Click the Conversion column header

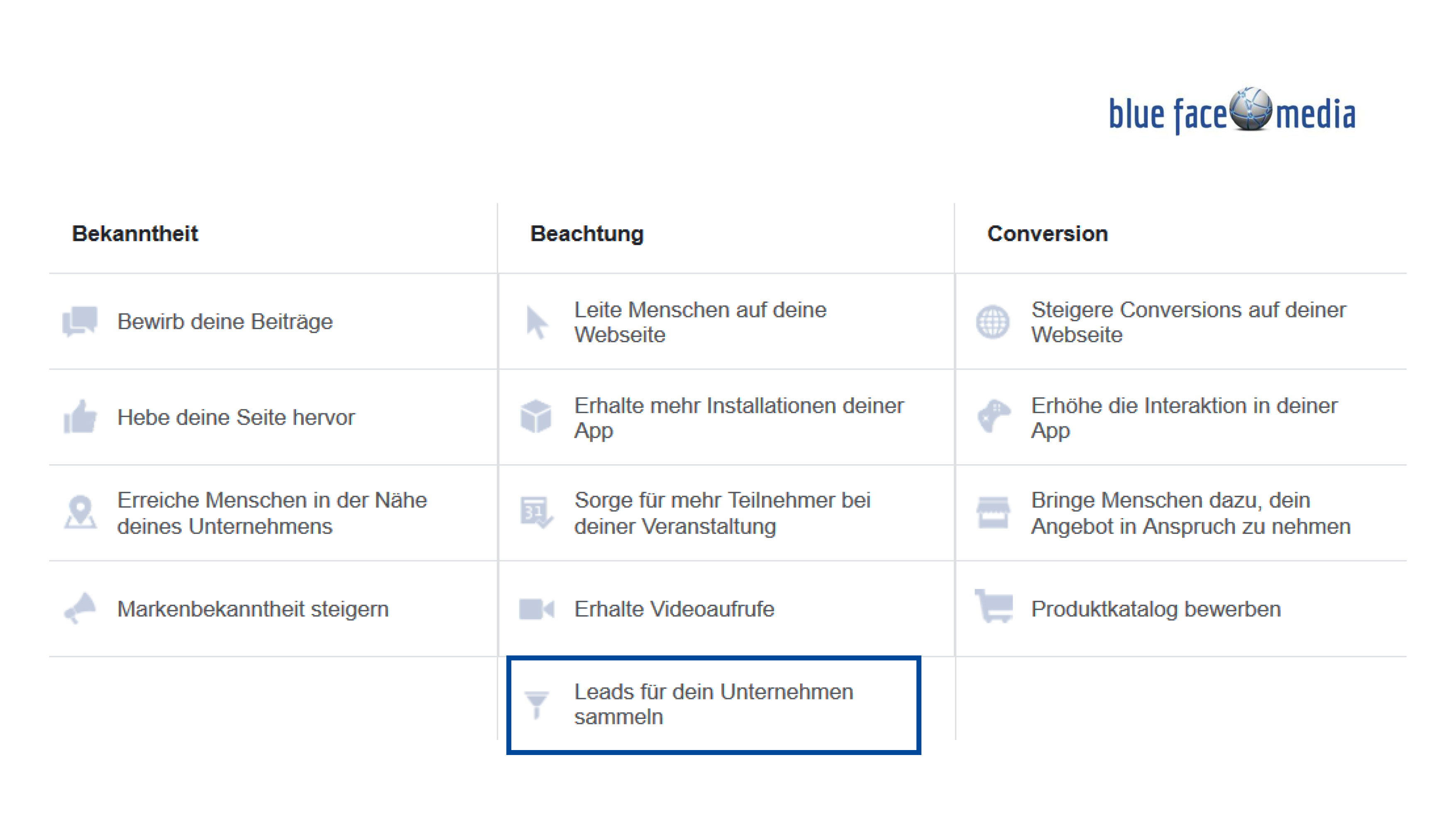click(x=1047, y=234)
